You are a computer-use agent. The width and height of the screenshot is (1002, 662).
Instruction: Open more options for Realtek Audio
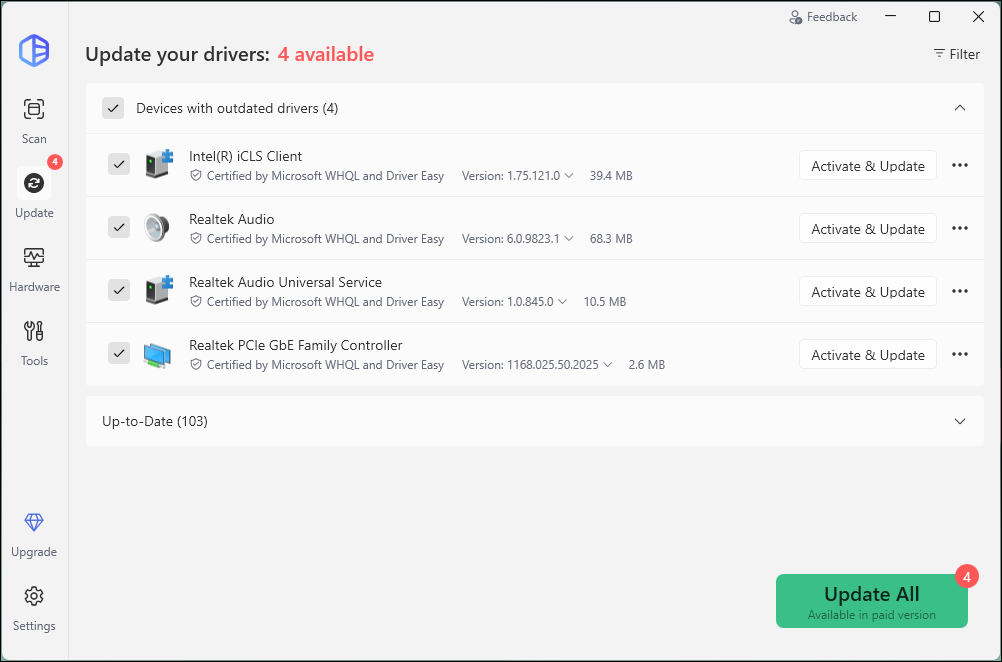[959, 229]
